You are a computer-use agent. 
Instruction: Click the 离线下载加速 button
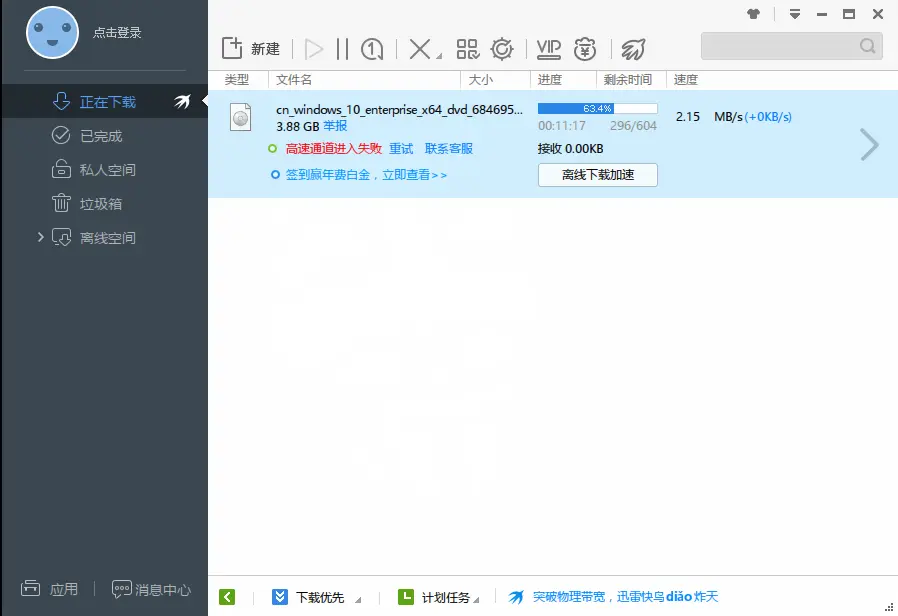click(x=597, y=175)
